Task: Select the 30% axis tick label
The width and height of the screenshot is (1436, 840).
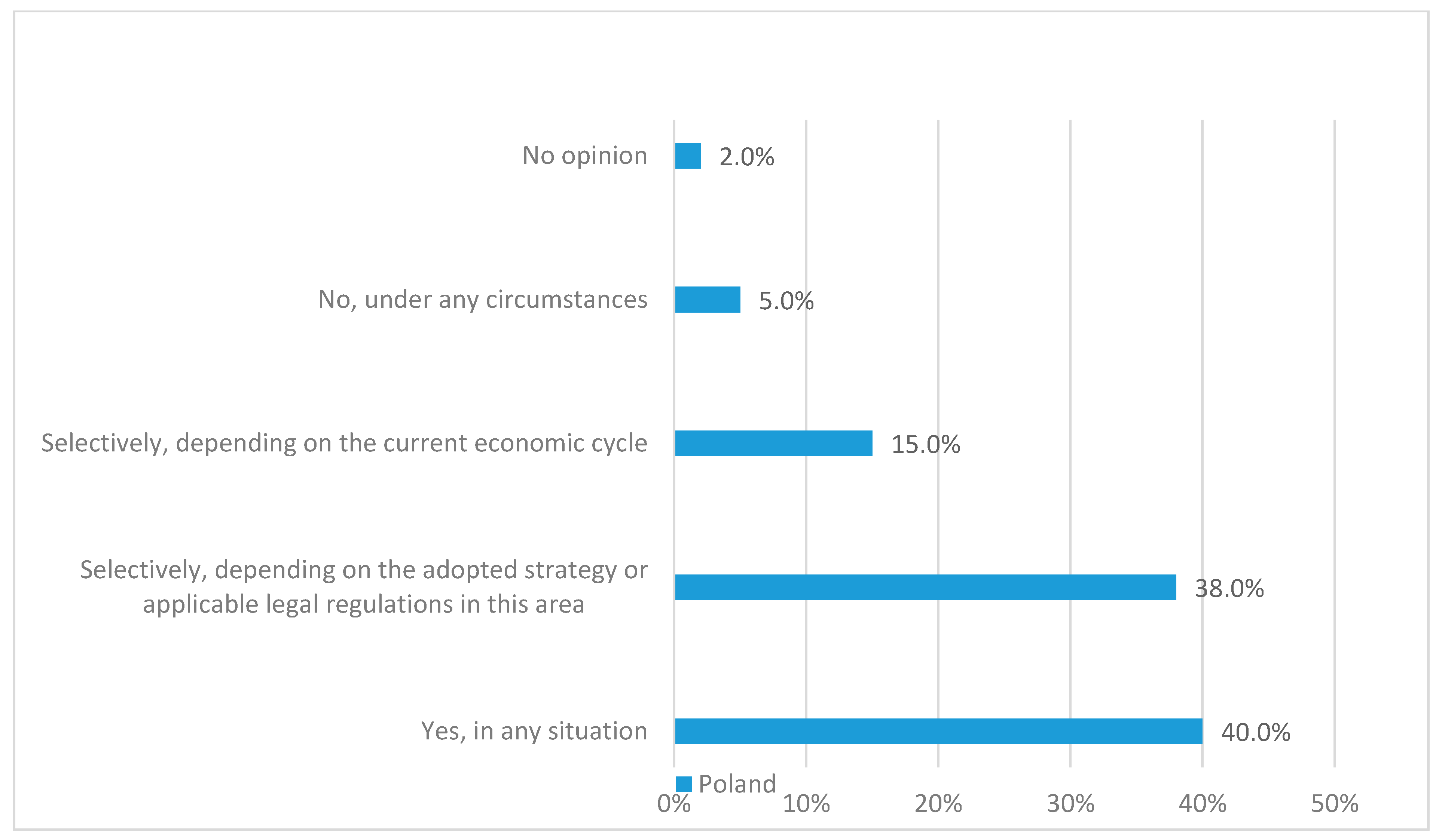Action: (x=1070, y=804)
